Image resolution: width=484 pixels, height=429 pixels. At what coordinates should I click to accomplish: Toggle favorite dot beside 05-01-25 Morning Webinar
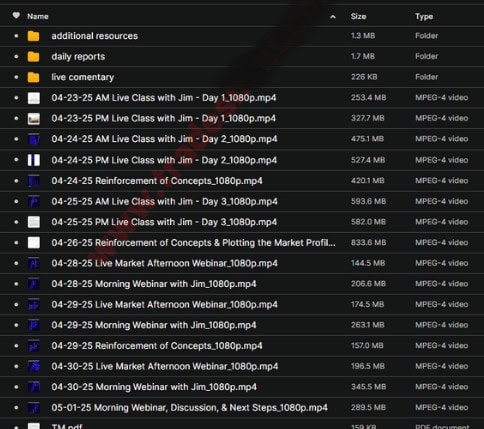point(16,407)
